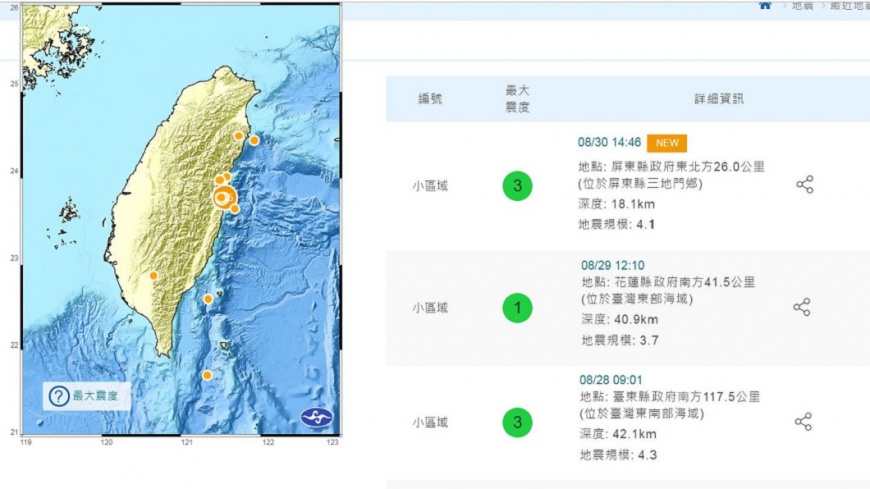The image size is (870, 489).
Task: Open the 最大震度 help question-mark icon
Action: tap(59, 396)
